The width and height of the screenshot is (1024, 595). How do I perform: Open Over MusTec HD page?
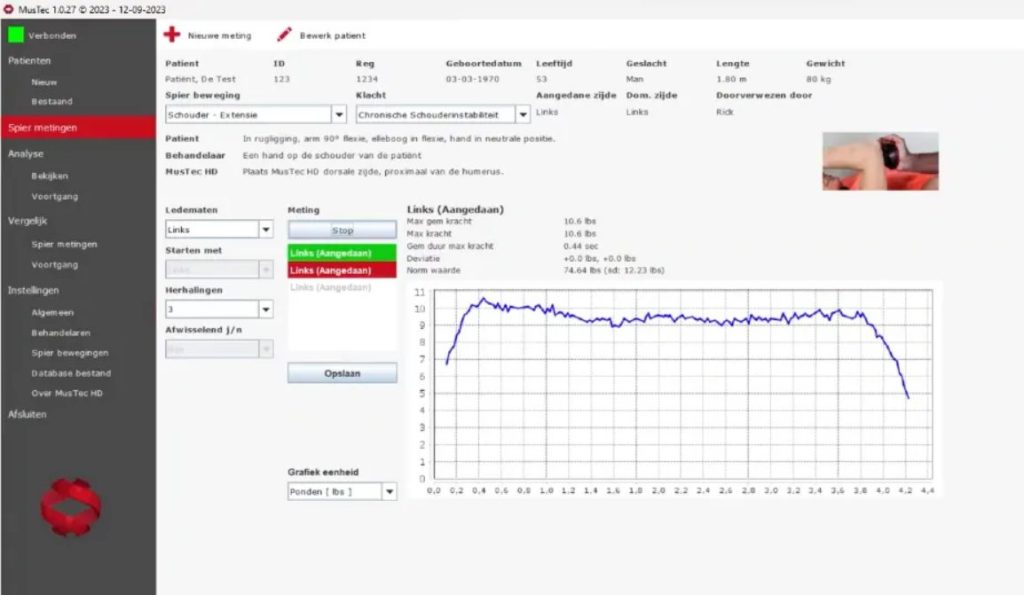tap(67, 394)
